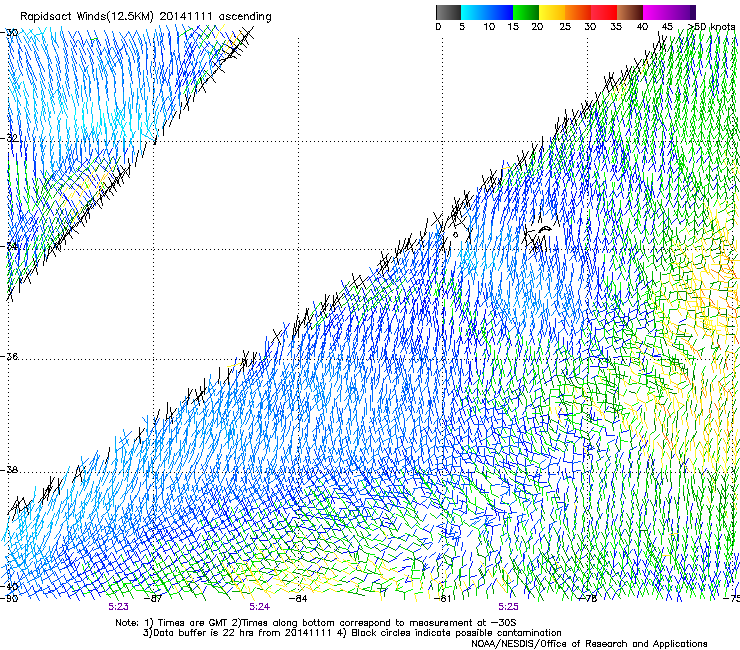Click the 'Data buffer is 22 hrs' note
This screenshot has height=650, width=740.
pos(352,633)
